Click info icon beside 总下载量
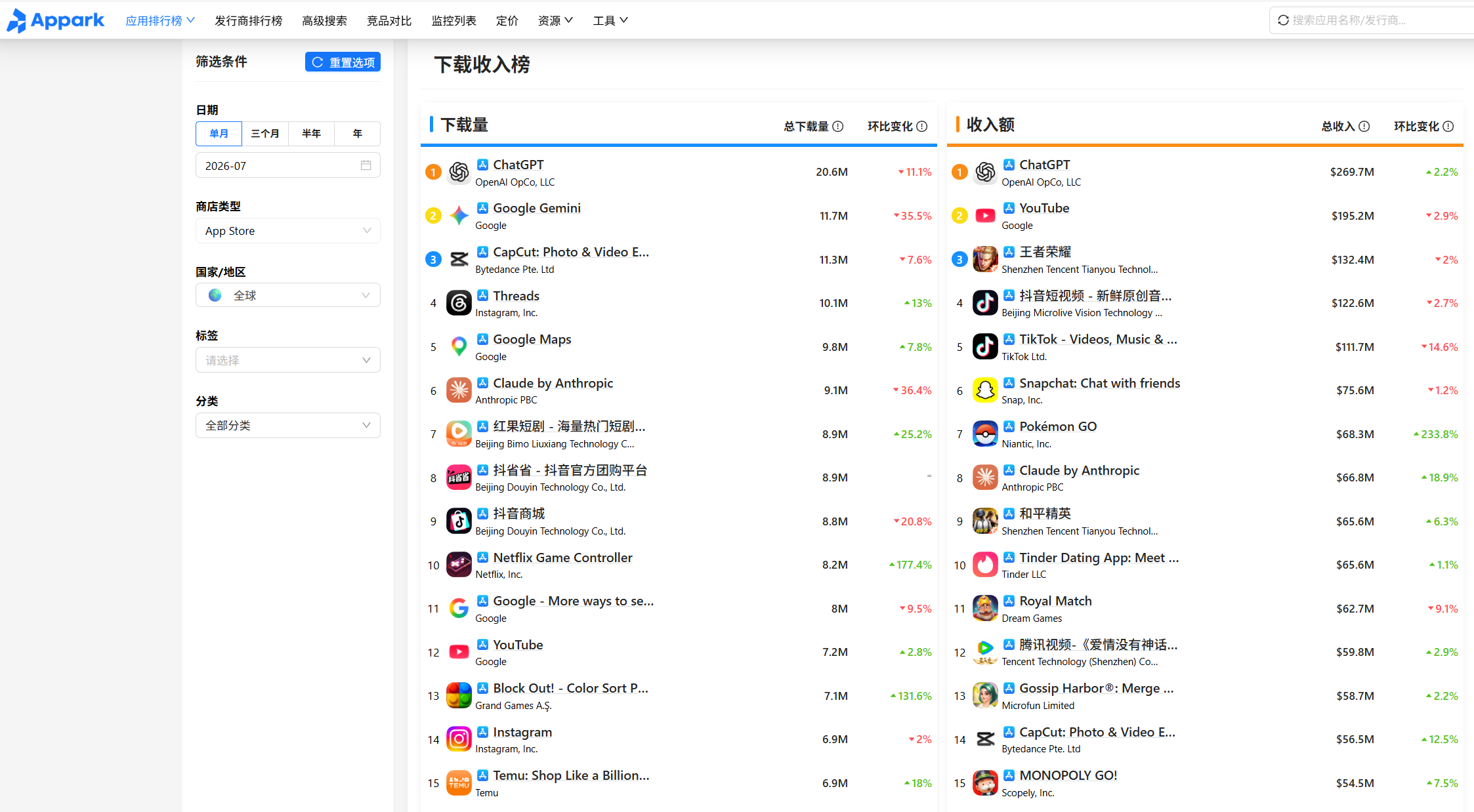Viewport: 1474px width, 812px height. click(838, 127)
